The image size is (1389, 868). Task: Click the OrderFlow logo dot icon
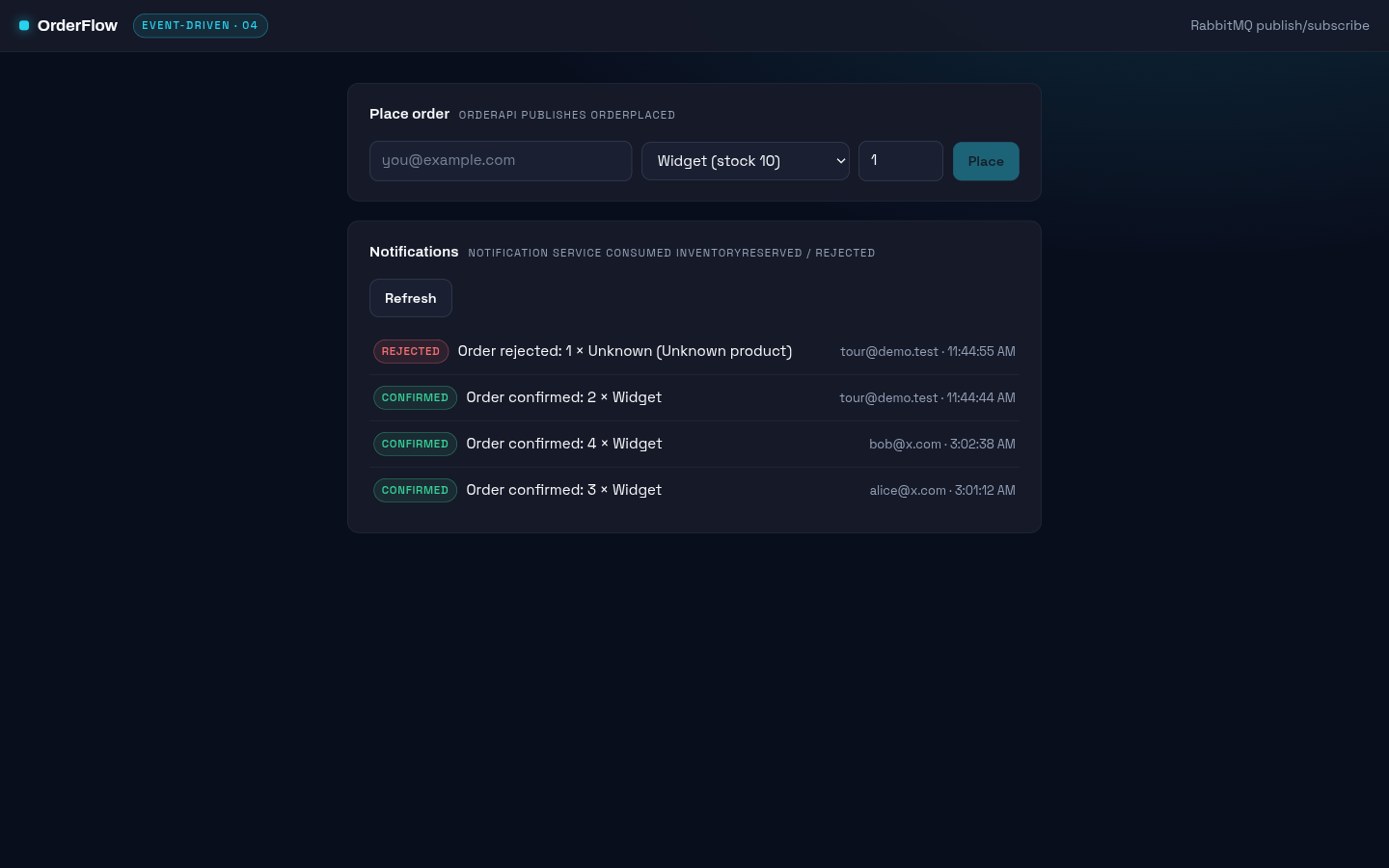tap(24, 25)
